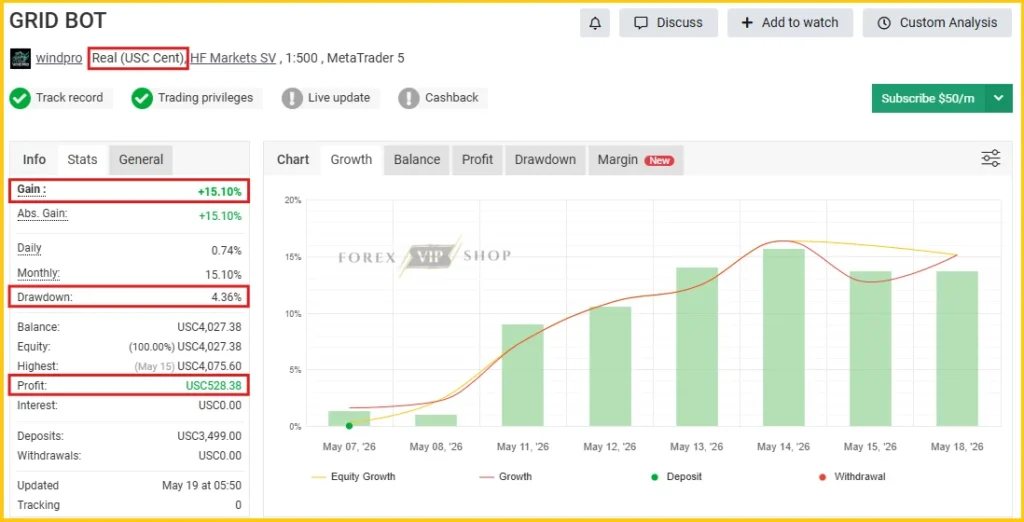Open Custom Analysis
This screenshot has height=522, width=1024.
coord(938,23)
